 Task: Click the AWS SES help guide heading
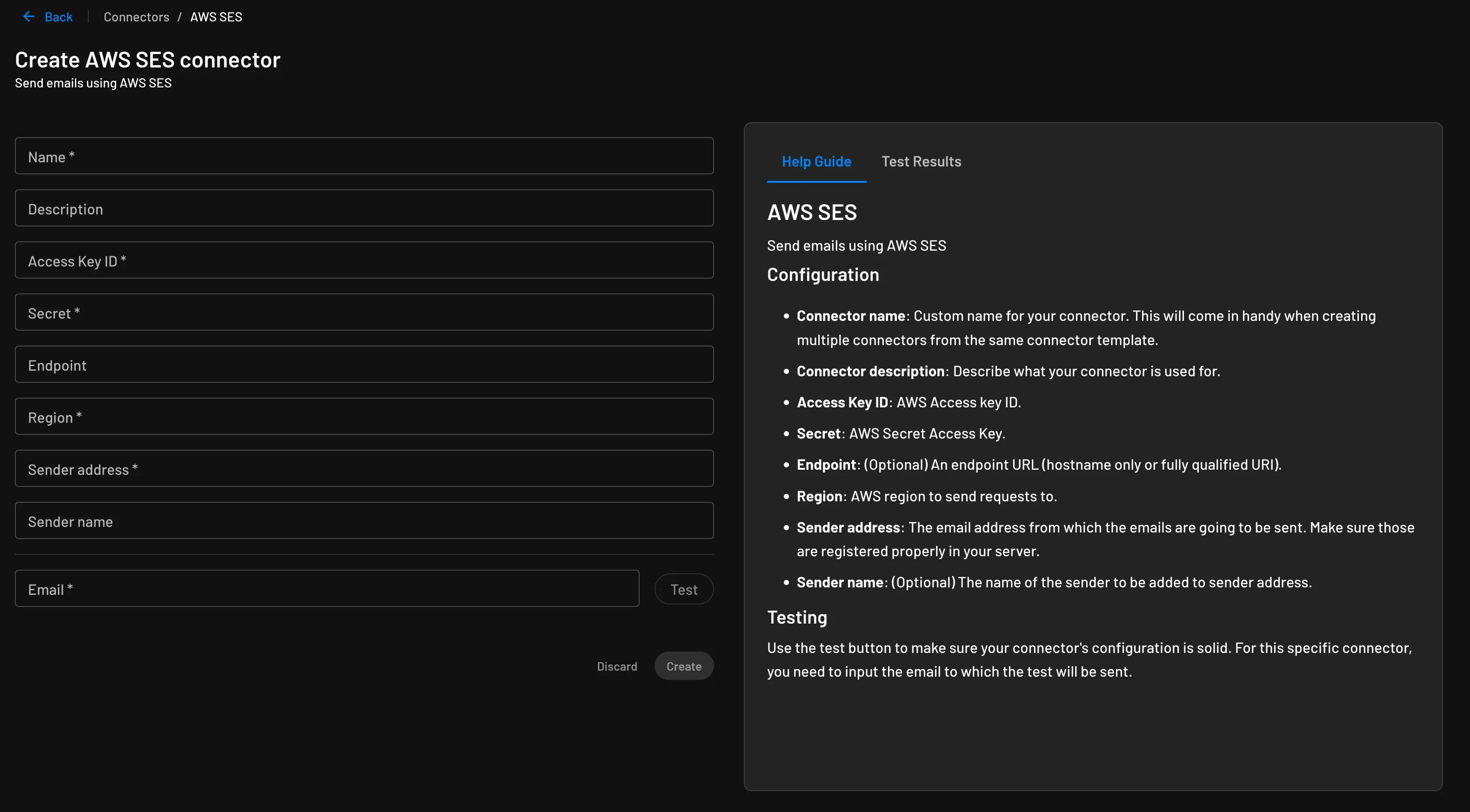pos(811,212)
